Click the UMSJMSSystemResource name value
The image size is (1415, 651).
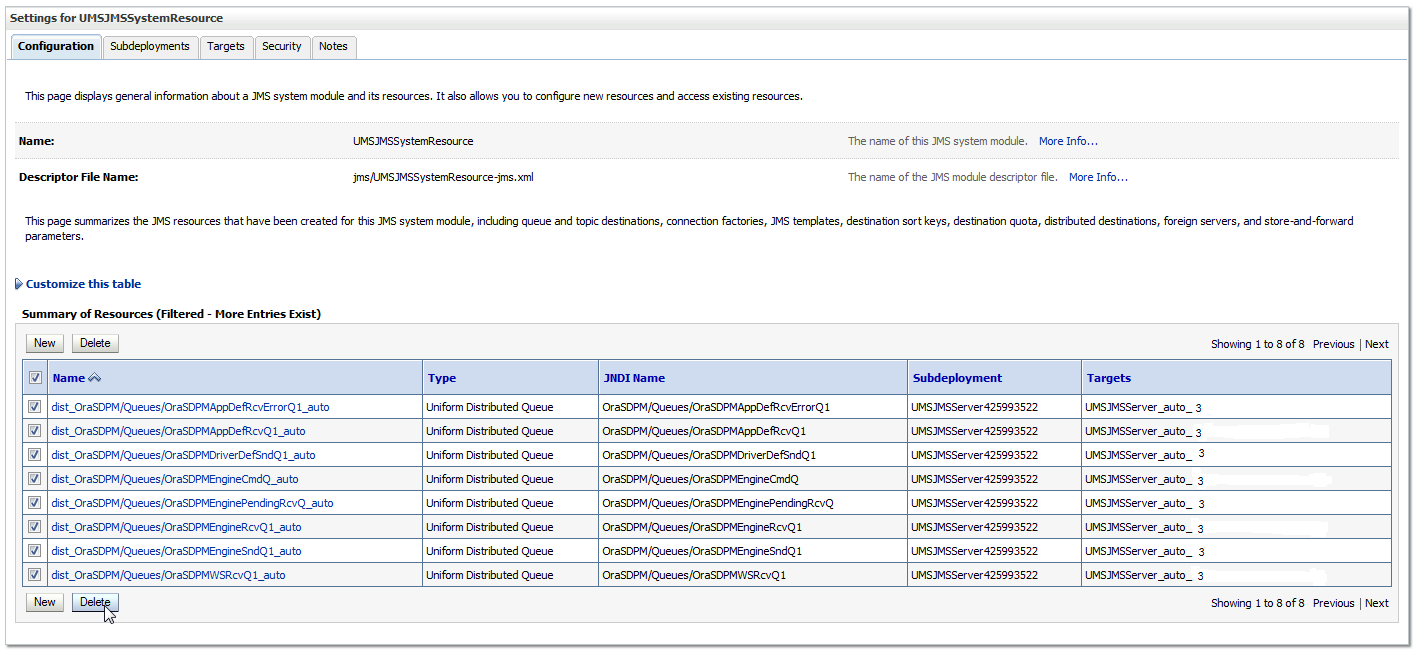point(413,141)
